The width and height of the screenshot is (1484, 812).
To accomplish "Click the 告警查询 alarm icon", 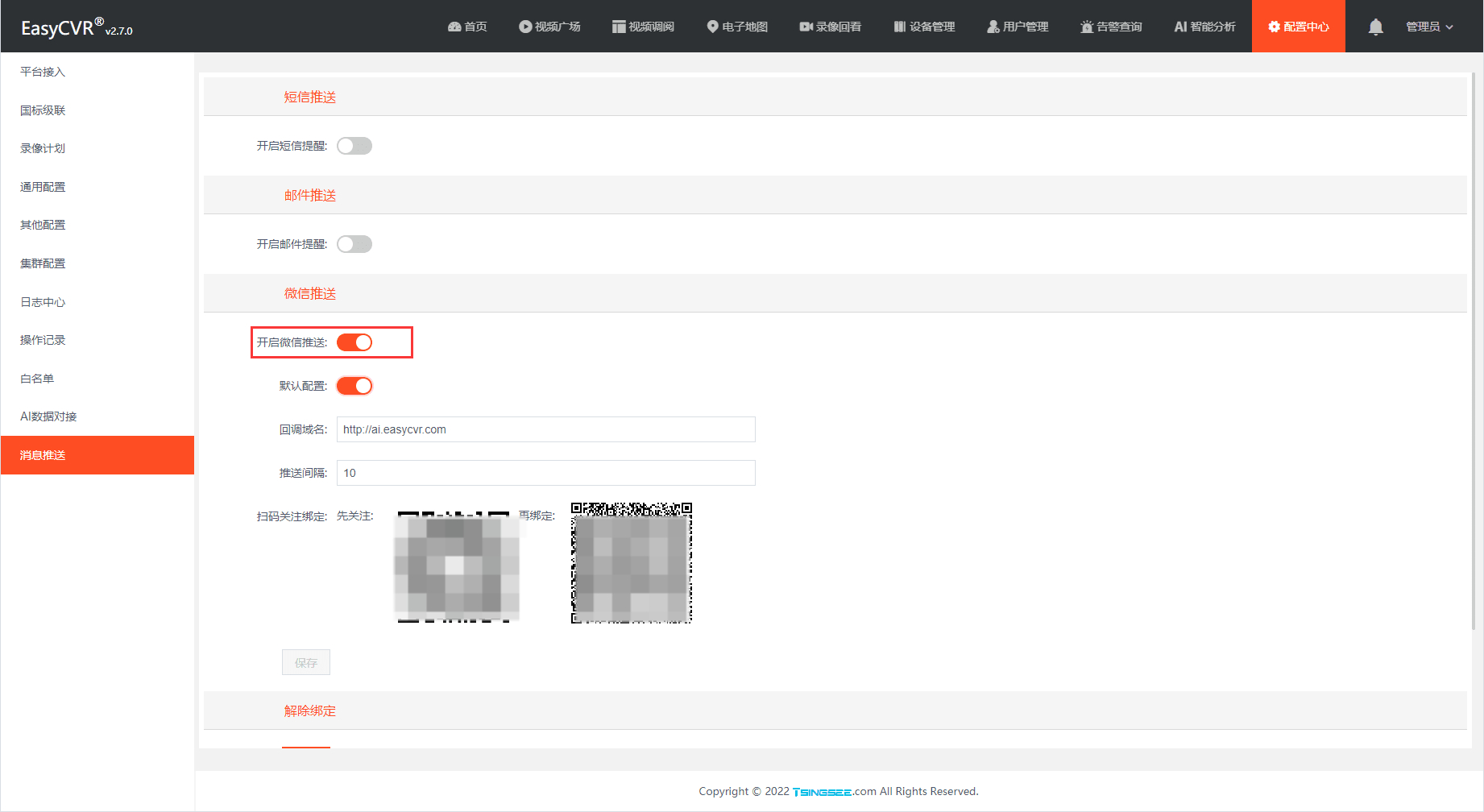I will 1087,27.
